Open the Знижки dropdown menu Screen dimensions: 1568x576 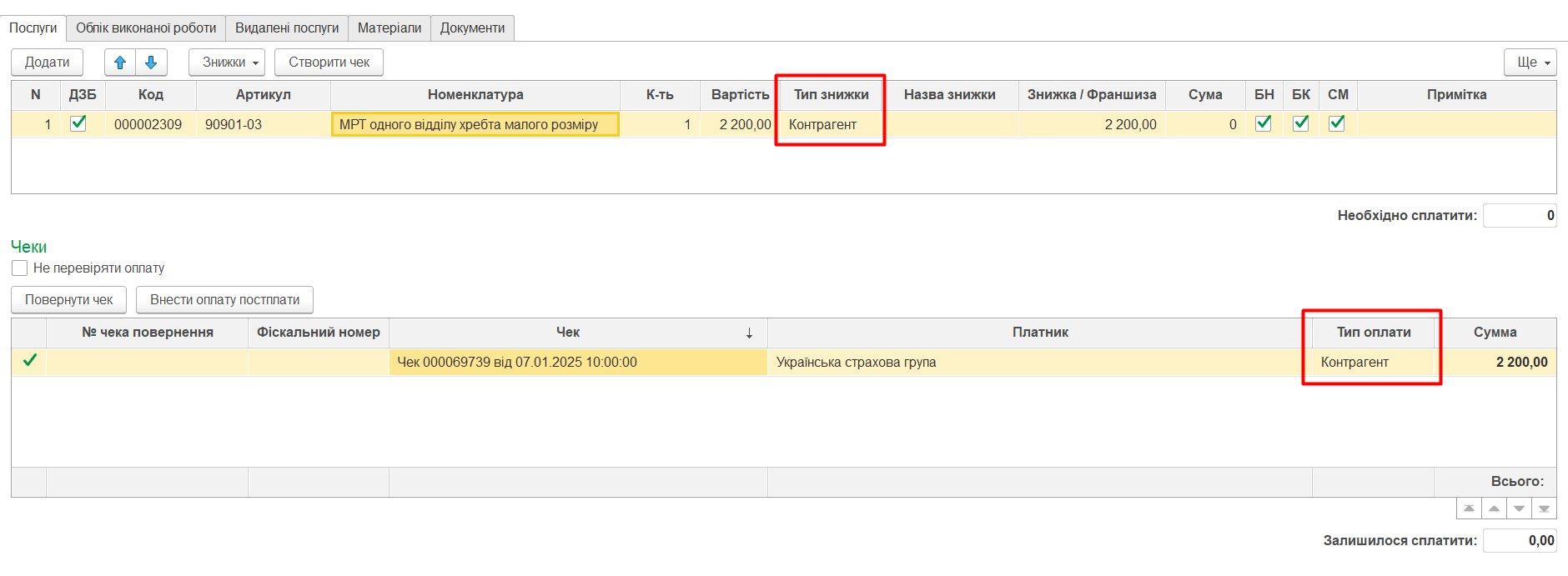click(x=226, y=63)
